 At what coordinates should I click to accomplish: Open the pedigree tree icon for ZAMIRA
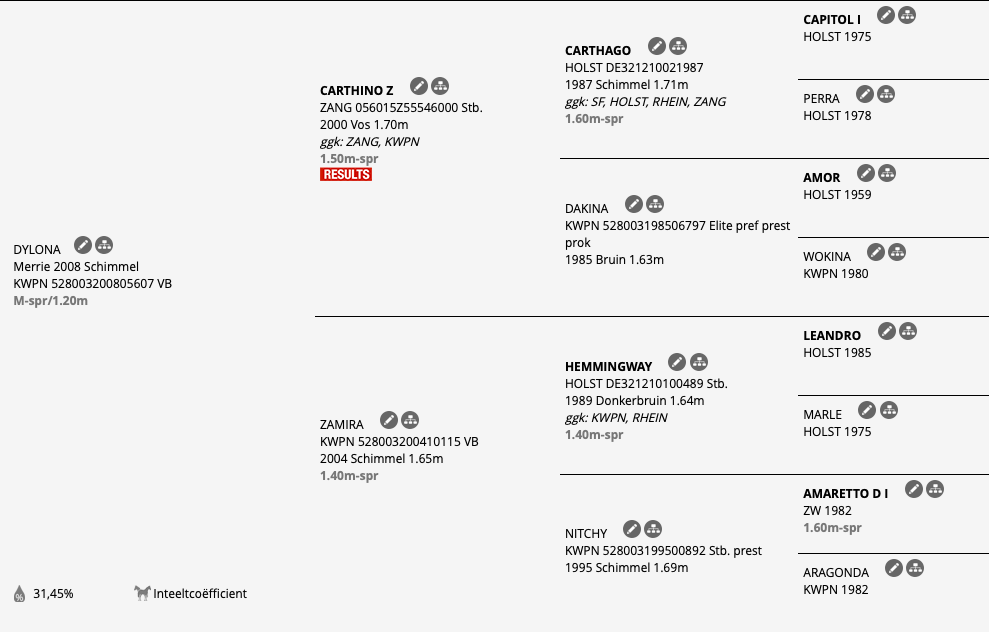[410, 420]
